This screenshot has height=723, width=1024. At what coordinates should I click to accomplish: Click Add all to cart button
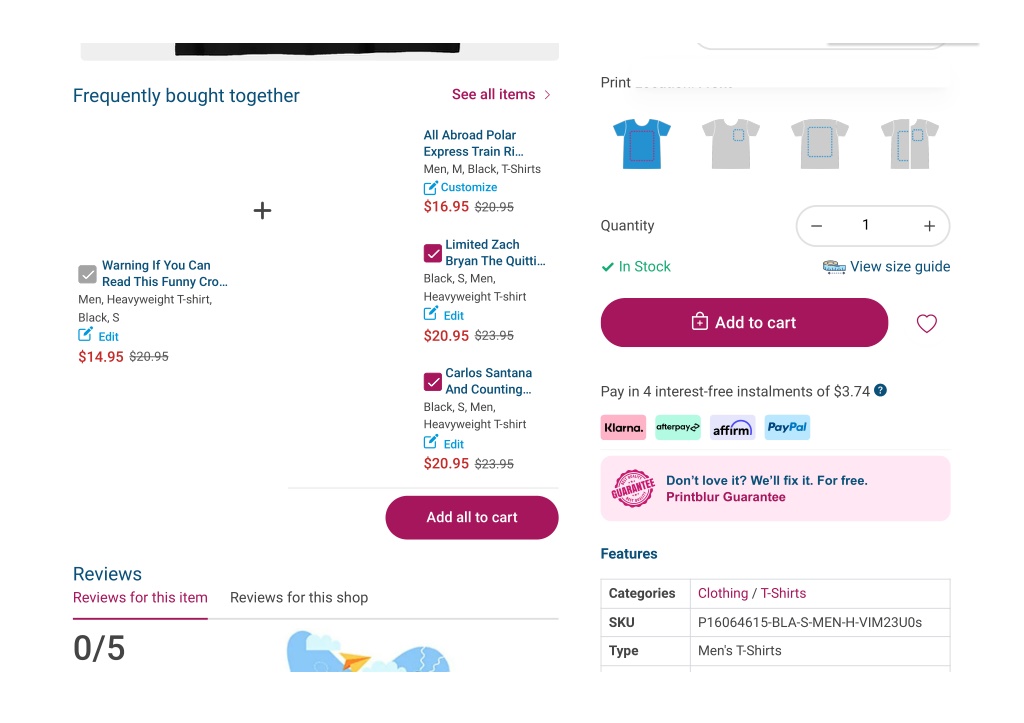[x=472, y=517]
